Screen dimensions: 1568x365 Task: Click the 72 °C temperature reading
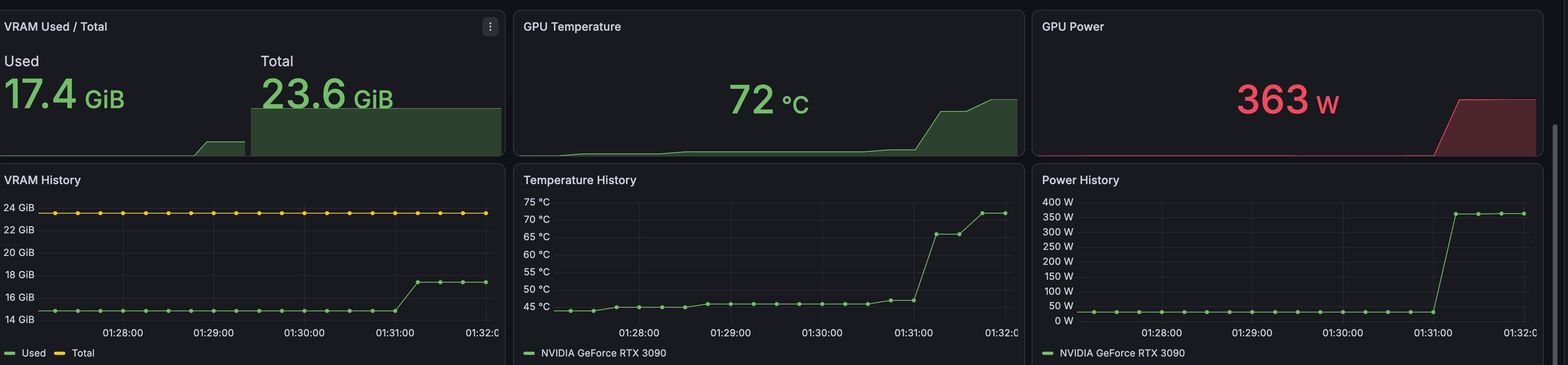click(x=769, y=99)
